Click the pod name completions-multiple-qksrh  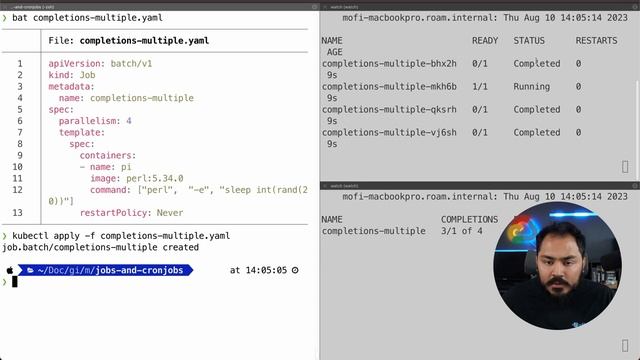[x=389, y=109]
